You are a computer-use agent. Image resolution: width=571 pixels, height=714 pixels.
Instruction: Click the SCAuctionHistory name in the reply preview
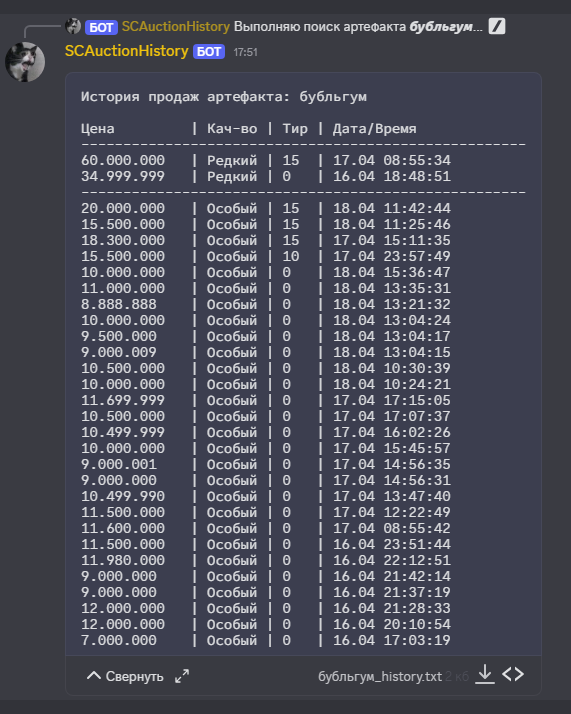click(176, 27)
